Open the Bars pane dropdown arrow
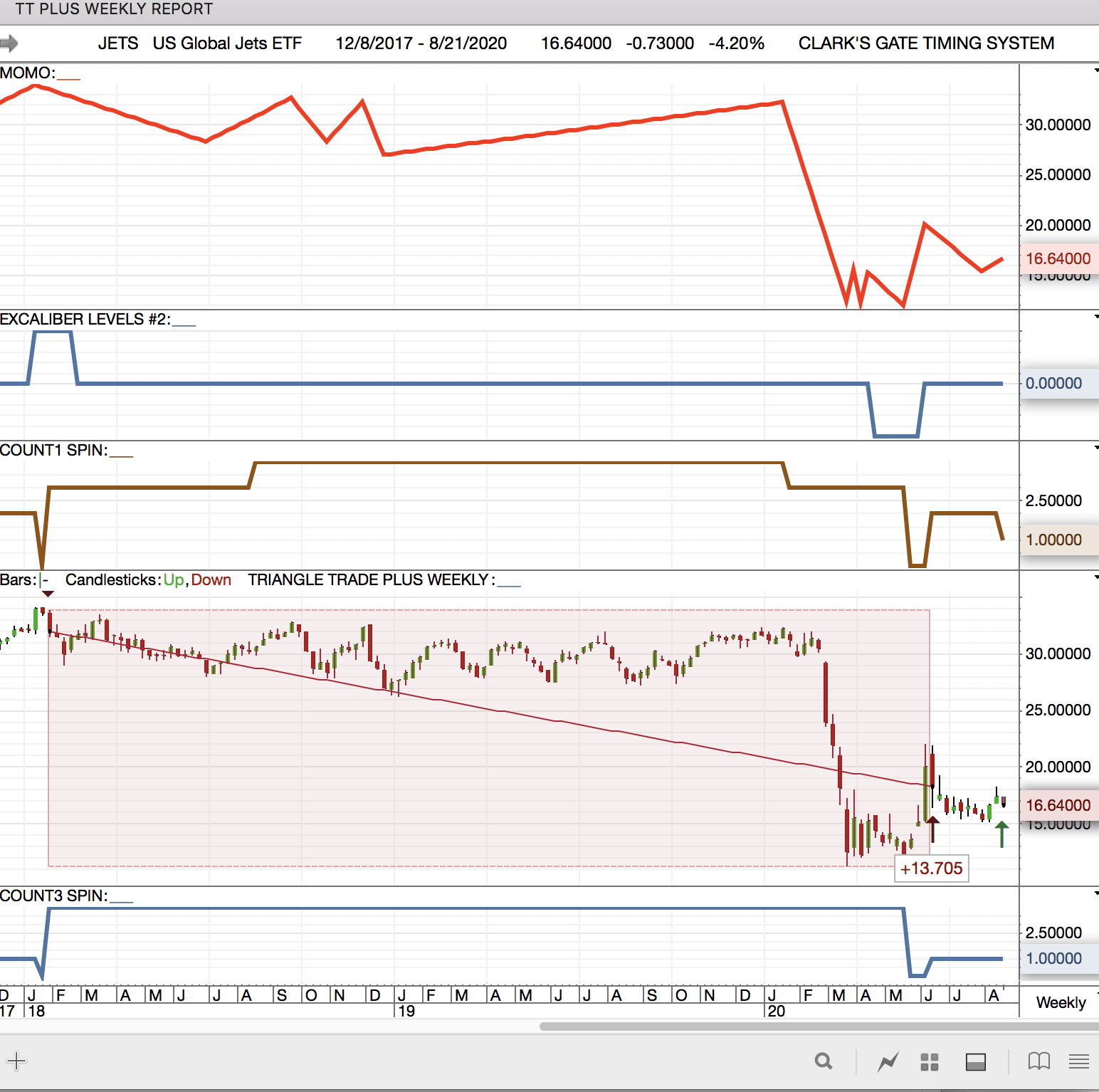Image resolution: width=1099 pixels, height=1092 pixels. tap(1096, 577)
